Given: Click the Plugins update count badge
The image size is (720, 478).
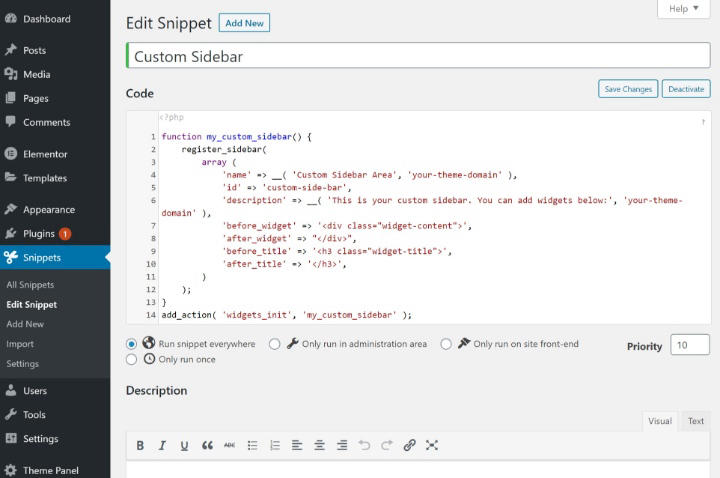Looking at the screenshot, I should tap(65, 234).
